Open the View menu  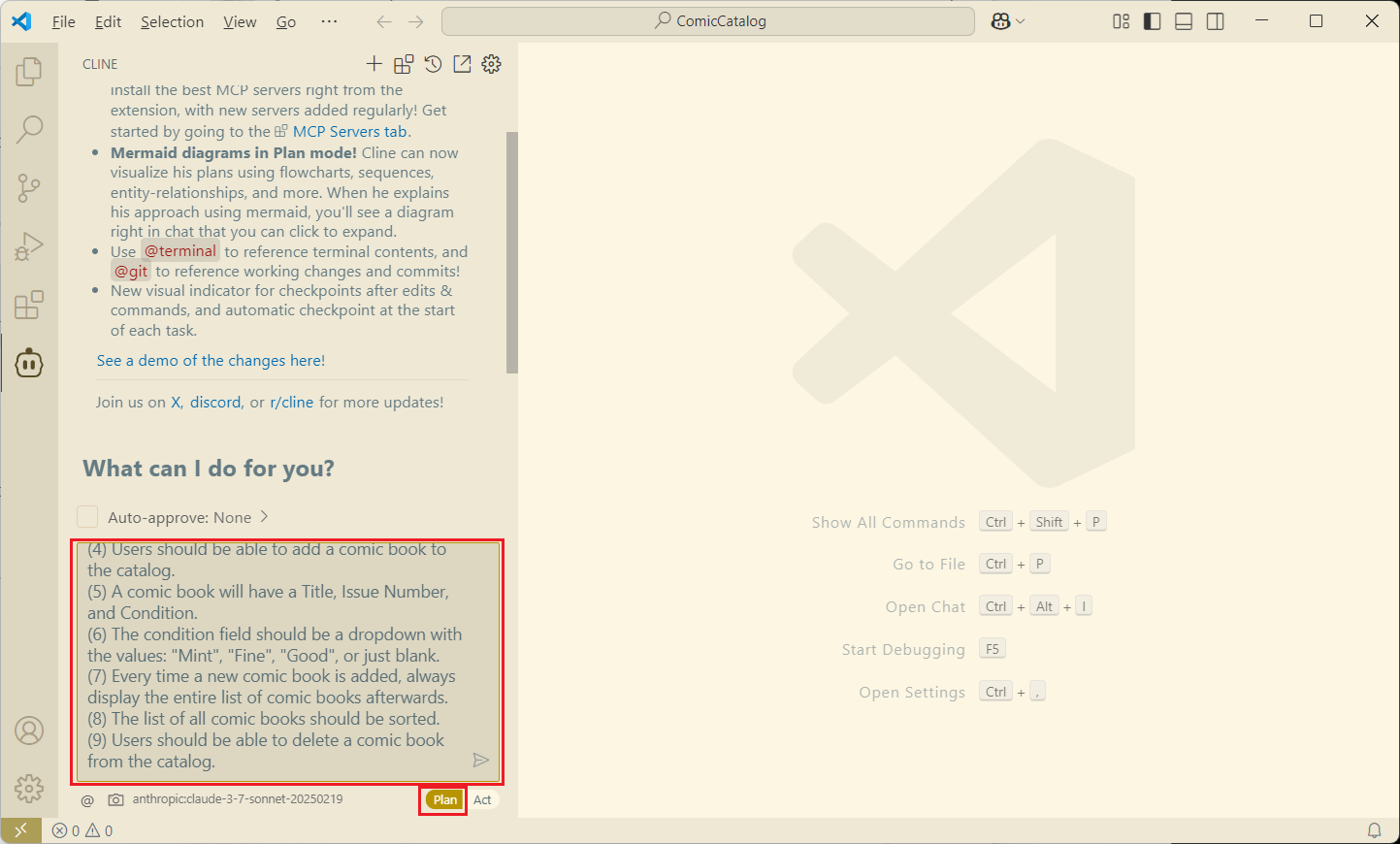tap(240, 21)
